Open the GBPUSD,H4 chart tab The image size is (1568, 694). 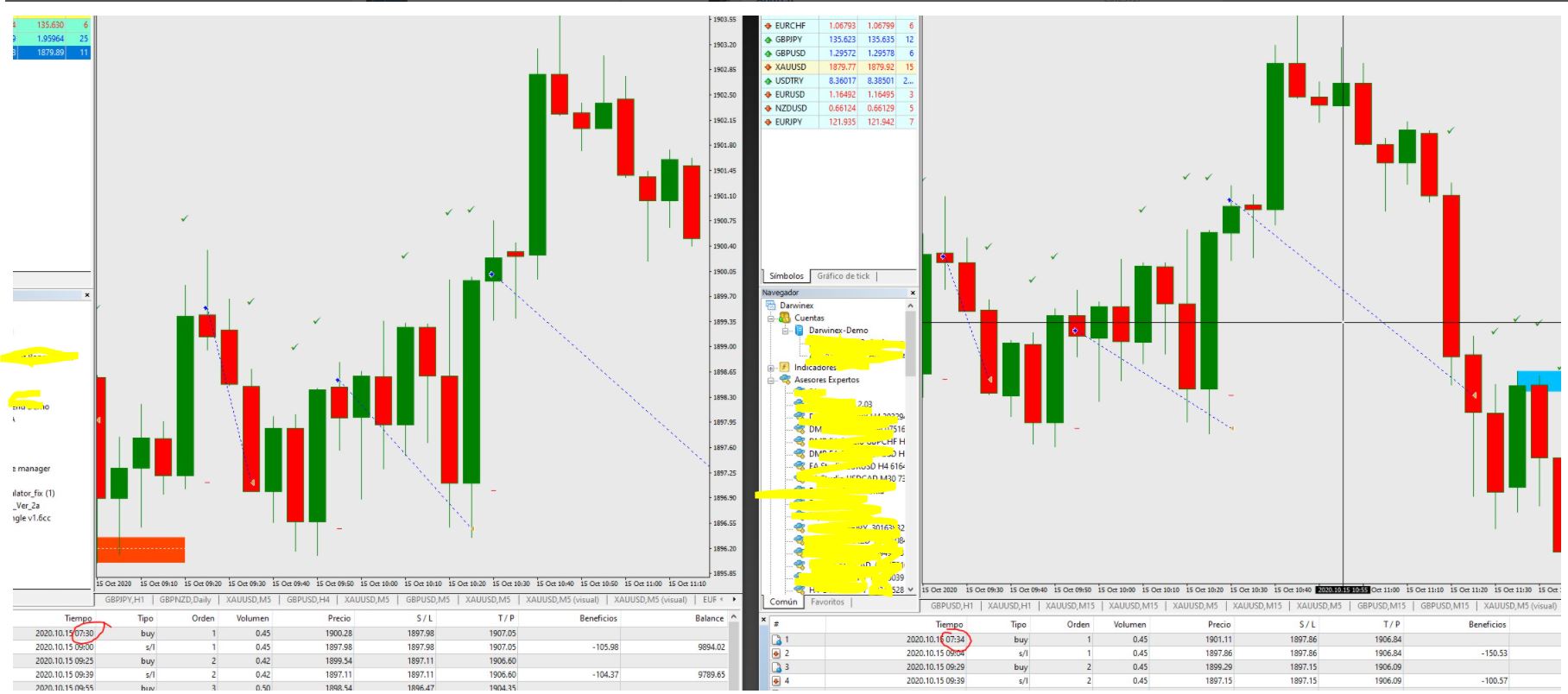pos(308,599)
